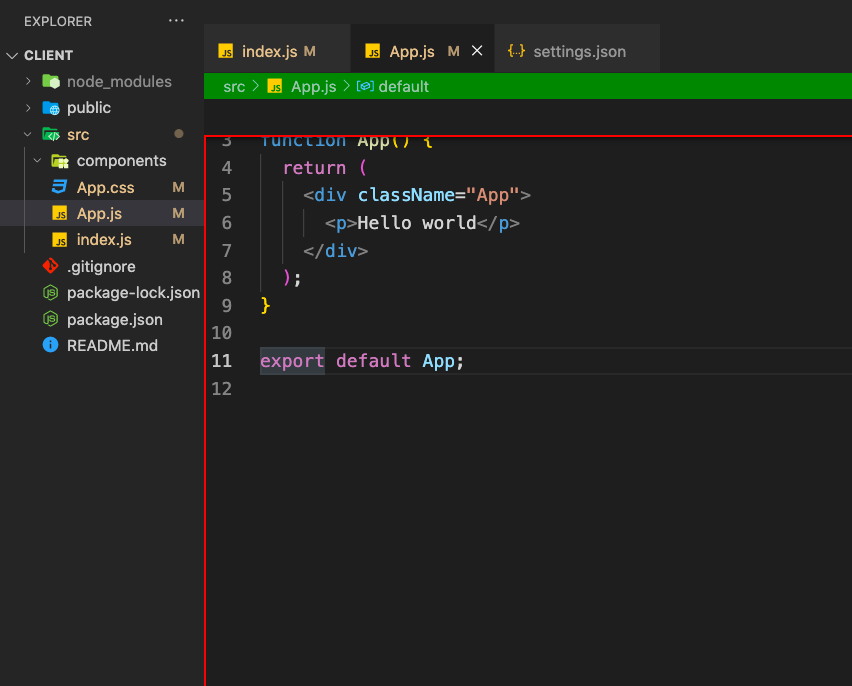Open index.js in the file tree

pos(102,240)
